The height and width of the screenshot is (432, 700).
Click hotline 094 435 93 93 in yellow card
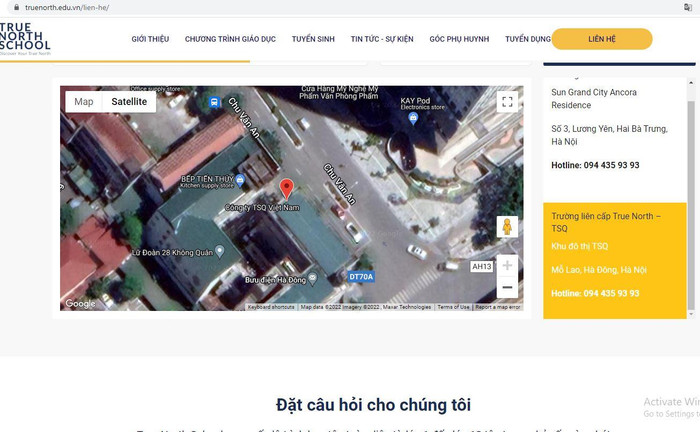pyautogui.click(x=595, y=293)
